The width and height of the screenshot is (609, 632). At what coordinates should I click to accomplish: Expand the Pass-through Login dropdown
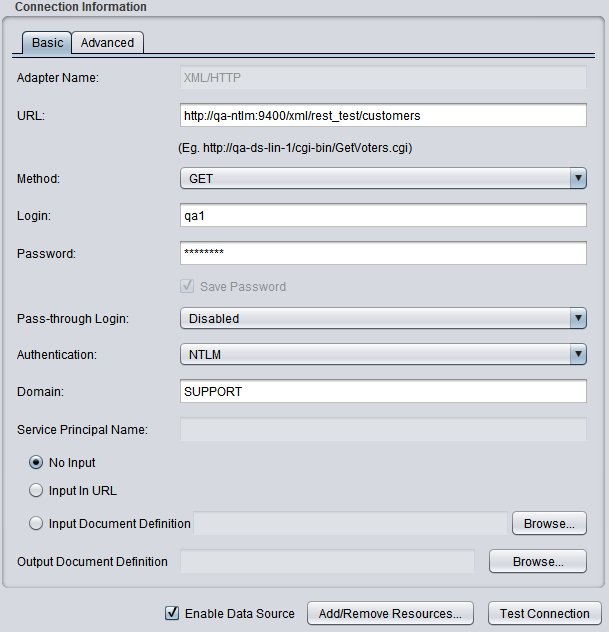[x=382, y=319]
